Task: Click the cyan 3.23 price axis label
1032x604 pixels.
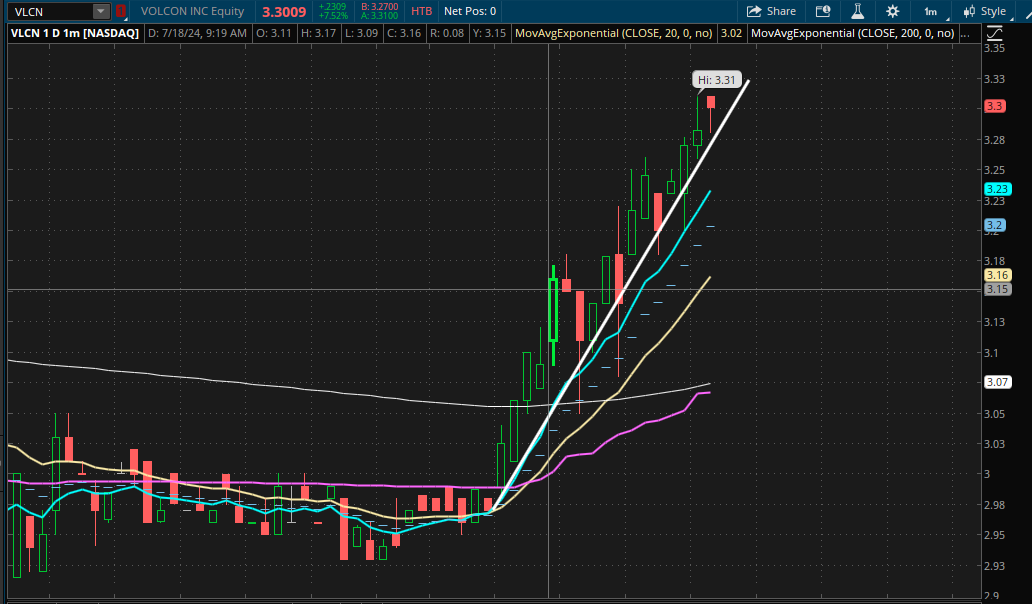Action: coord(997,189)
